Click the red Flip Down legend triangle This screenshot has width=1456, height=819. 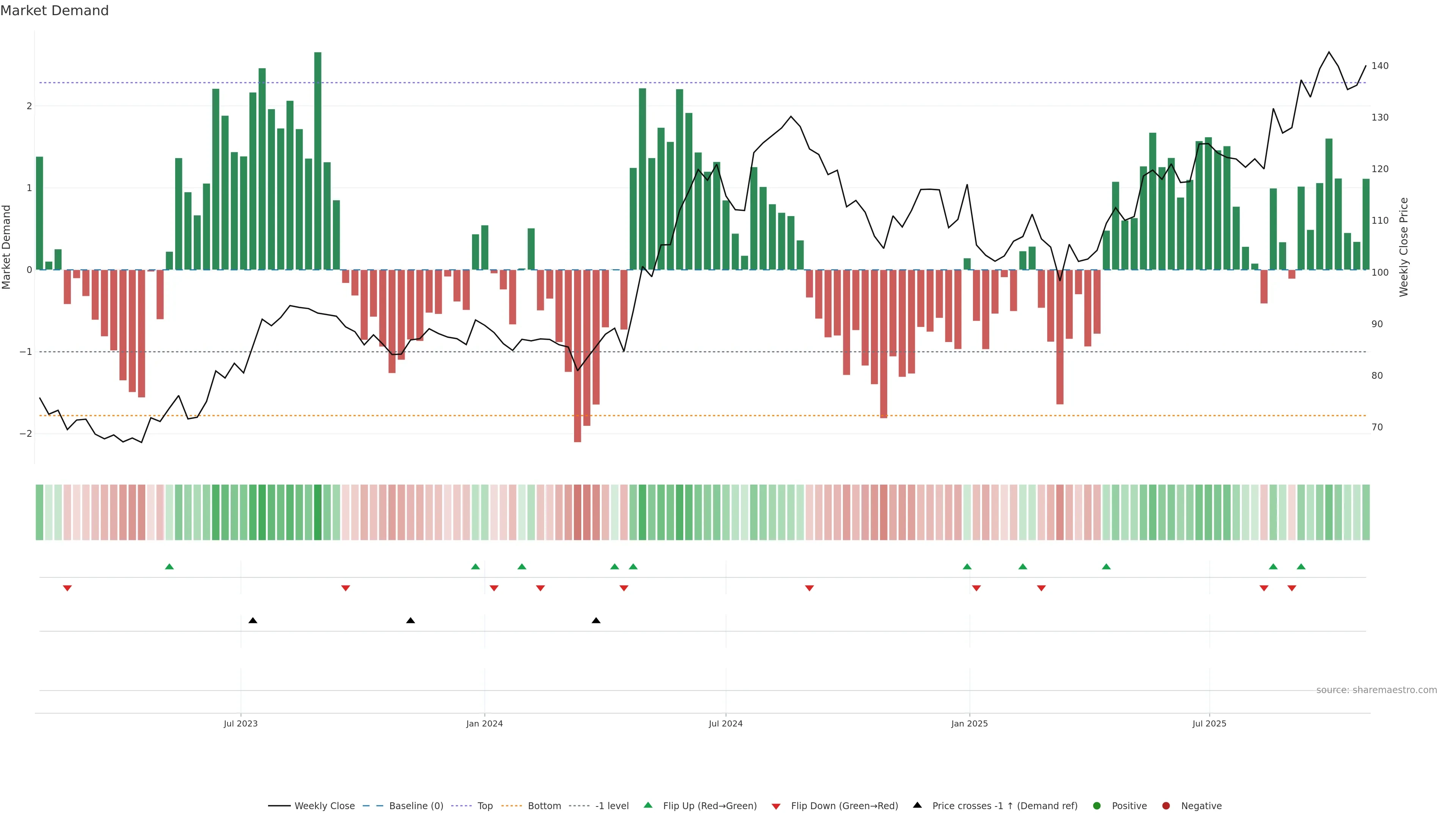(x=776, y=806)
